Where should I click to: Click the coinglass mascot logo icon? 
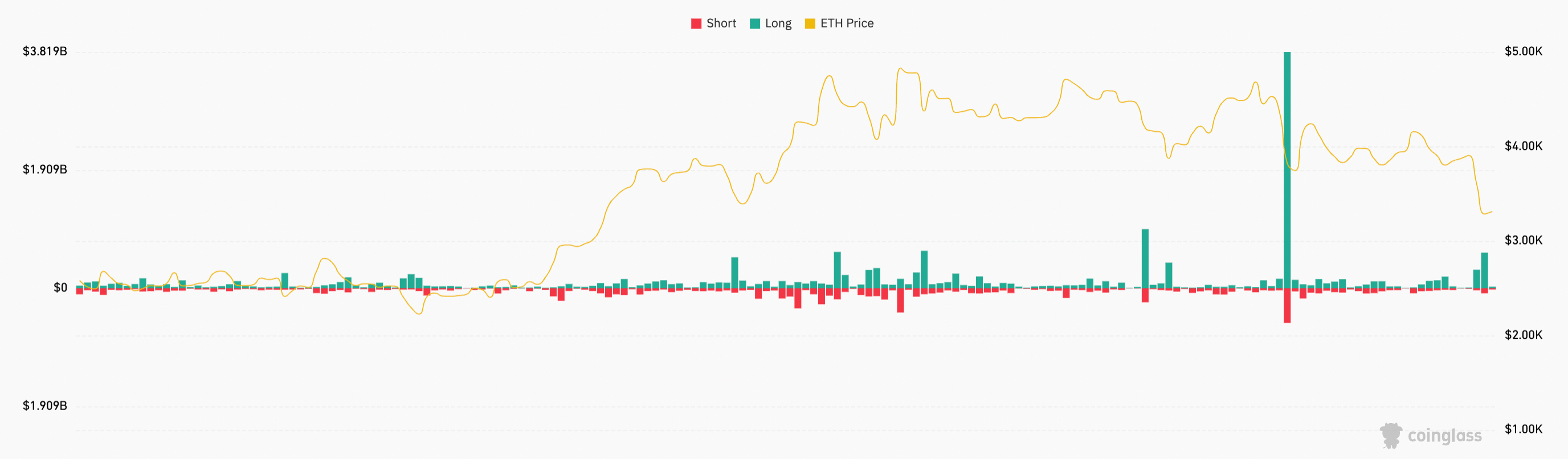1390,434
